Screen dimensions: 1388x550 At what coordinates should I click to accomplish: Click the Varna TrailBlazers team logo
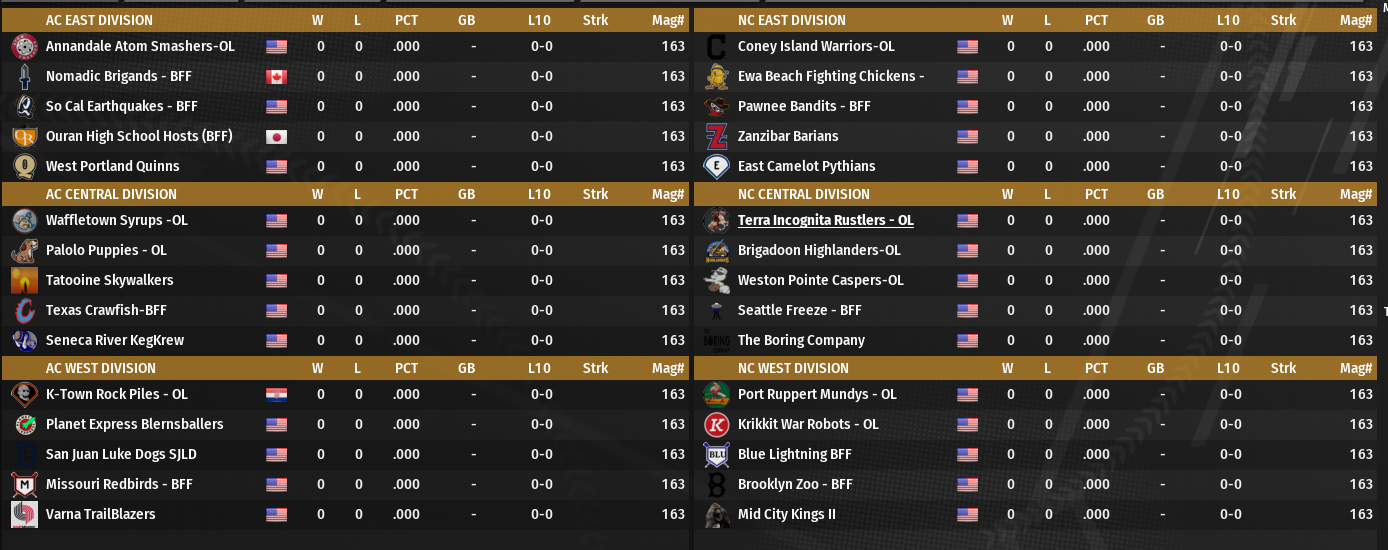(x=24, y=514)
